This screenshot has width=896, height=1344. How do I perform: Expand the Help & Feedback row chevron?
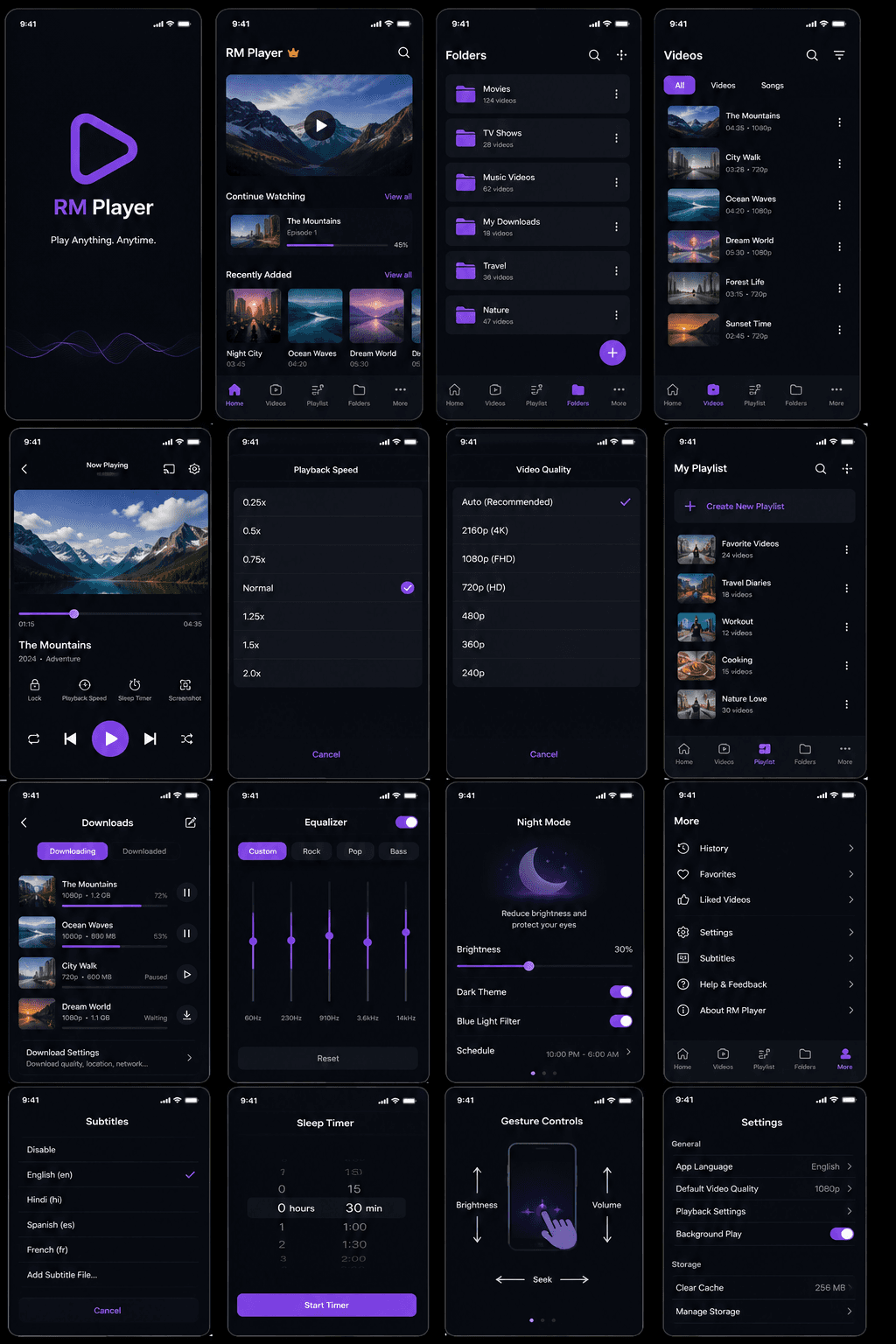850,984
